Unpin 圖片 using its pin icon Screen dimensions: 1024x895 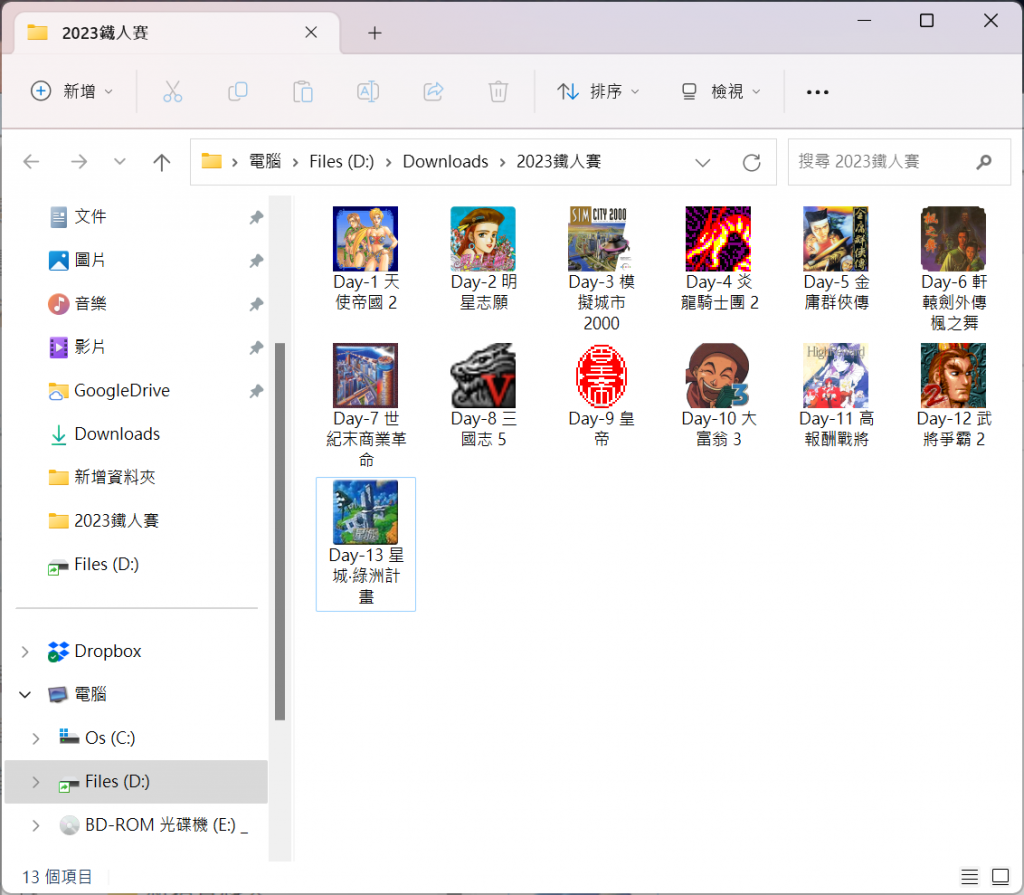click(256, 261)
